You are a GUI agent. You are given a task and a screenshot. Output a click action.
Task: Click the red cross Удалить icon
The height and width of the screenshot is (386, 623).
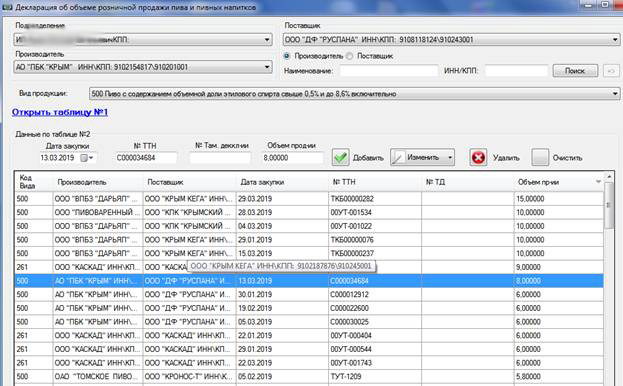click(478, 158)
